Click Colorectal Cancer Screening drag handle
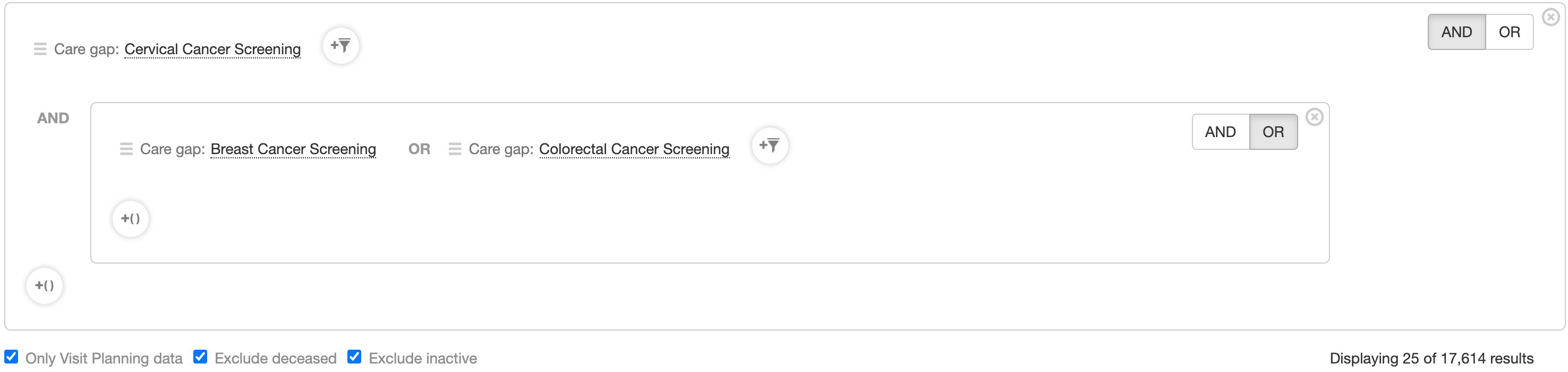The width and height of the screenshot is (1568, 372). 455,149
